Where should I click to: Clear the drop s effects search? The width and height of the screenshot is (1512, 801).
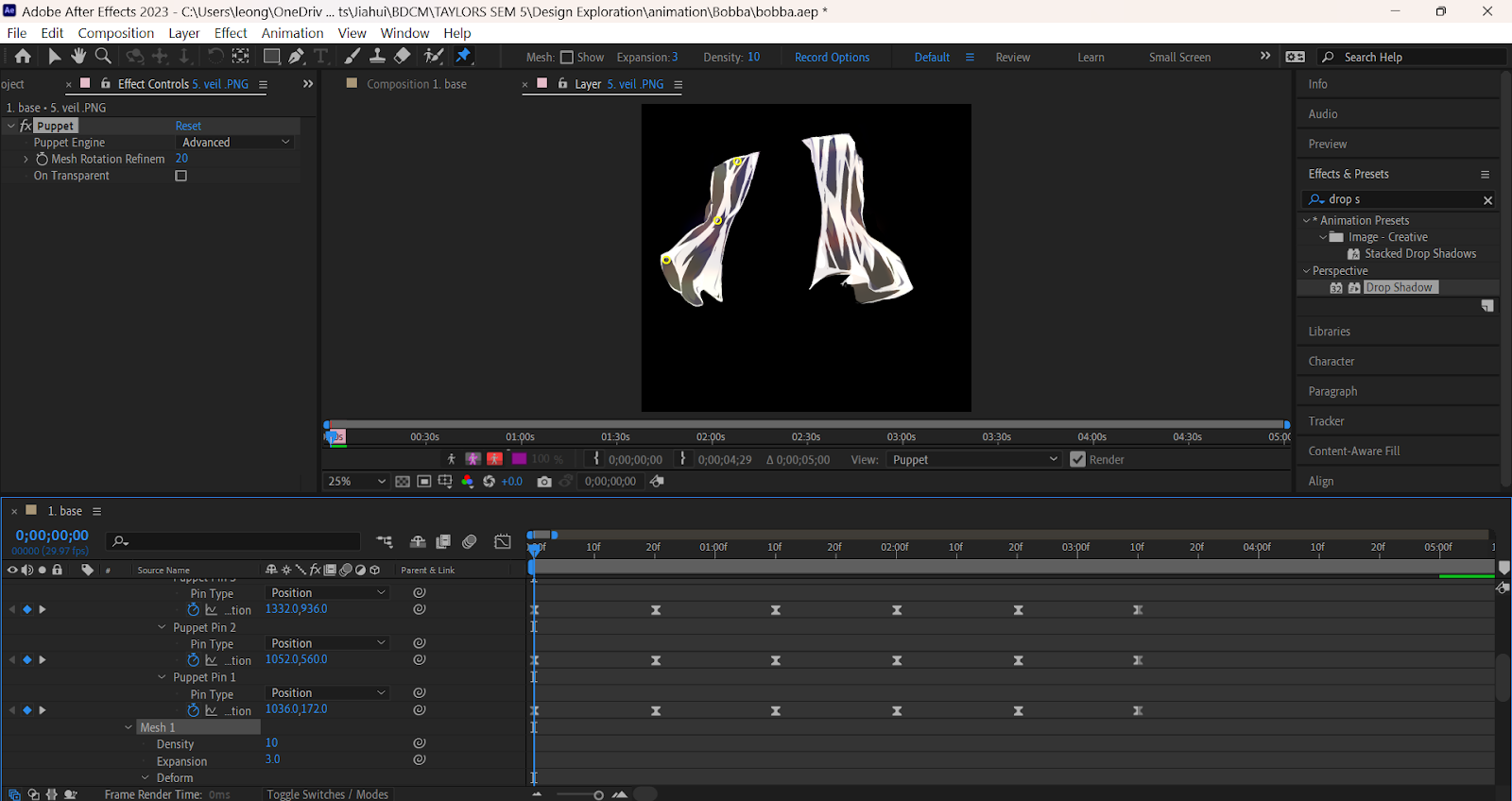pyautogui.click(x=1487, y=200)
